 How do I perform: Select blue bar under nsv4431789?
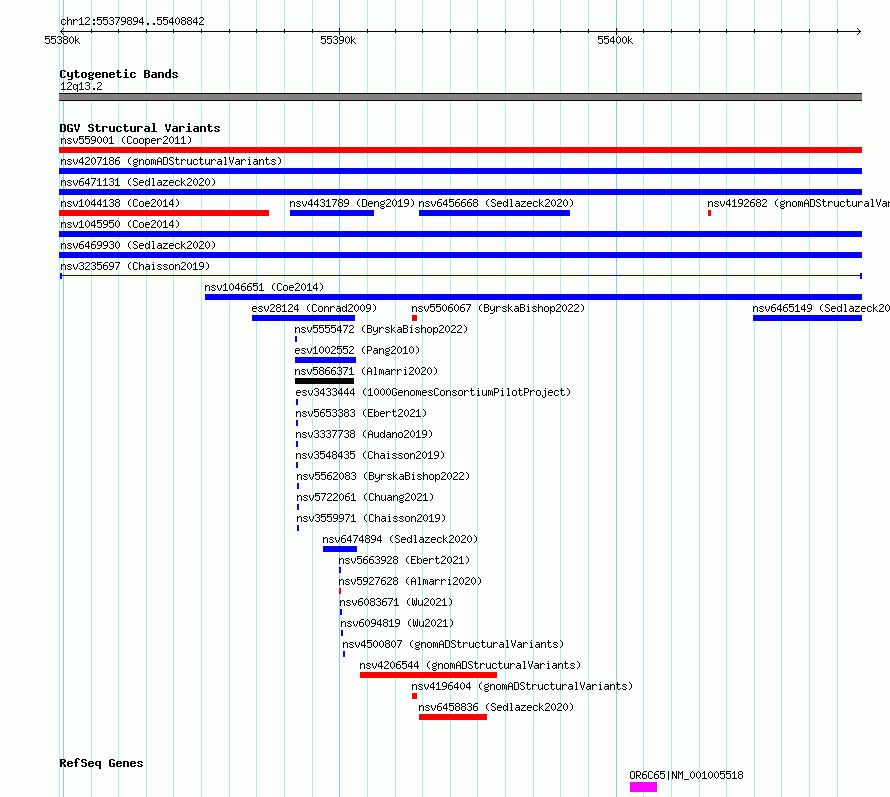(x=332, y=213)
